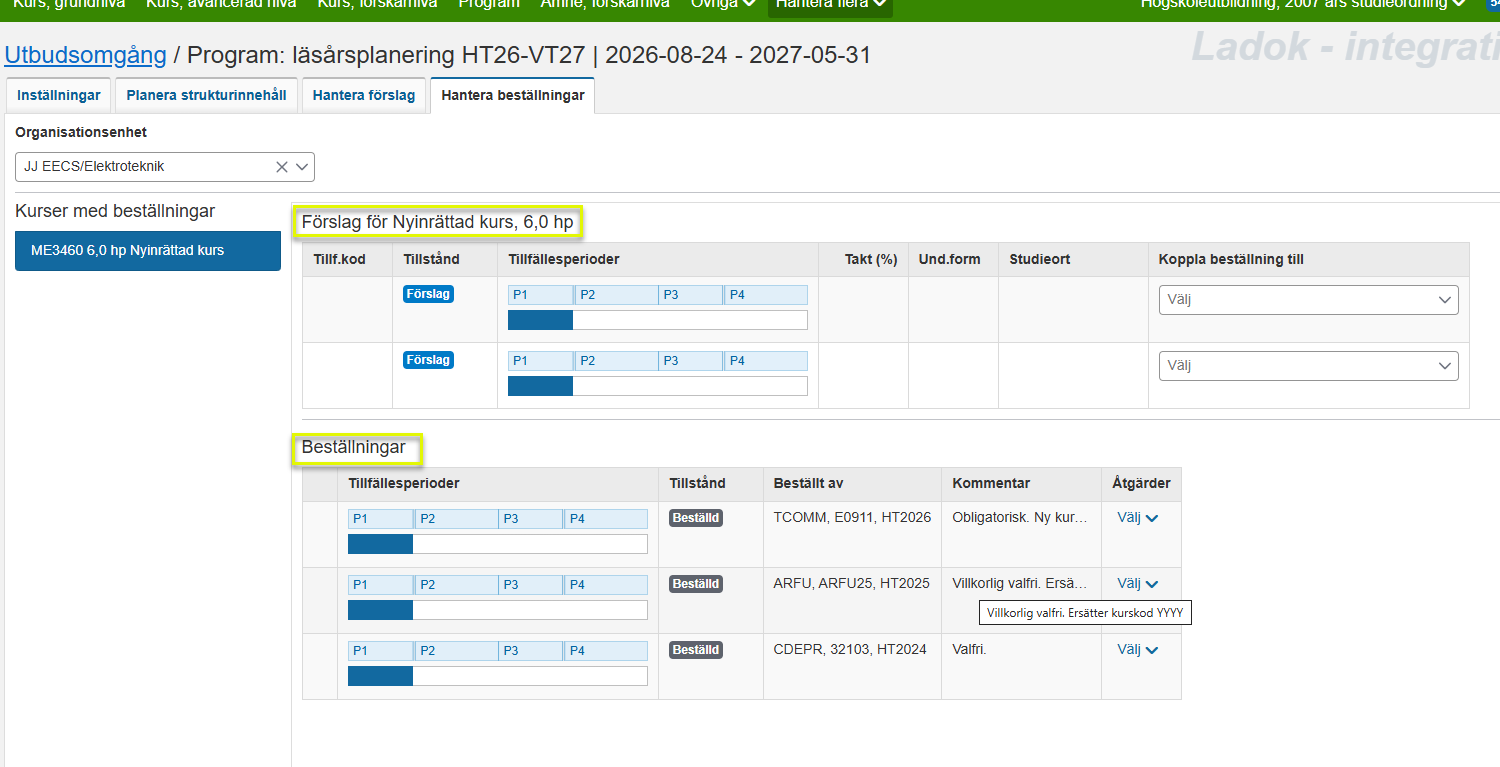Click the Förslag badge in first proposal row

(x=428, y=294)
